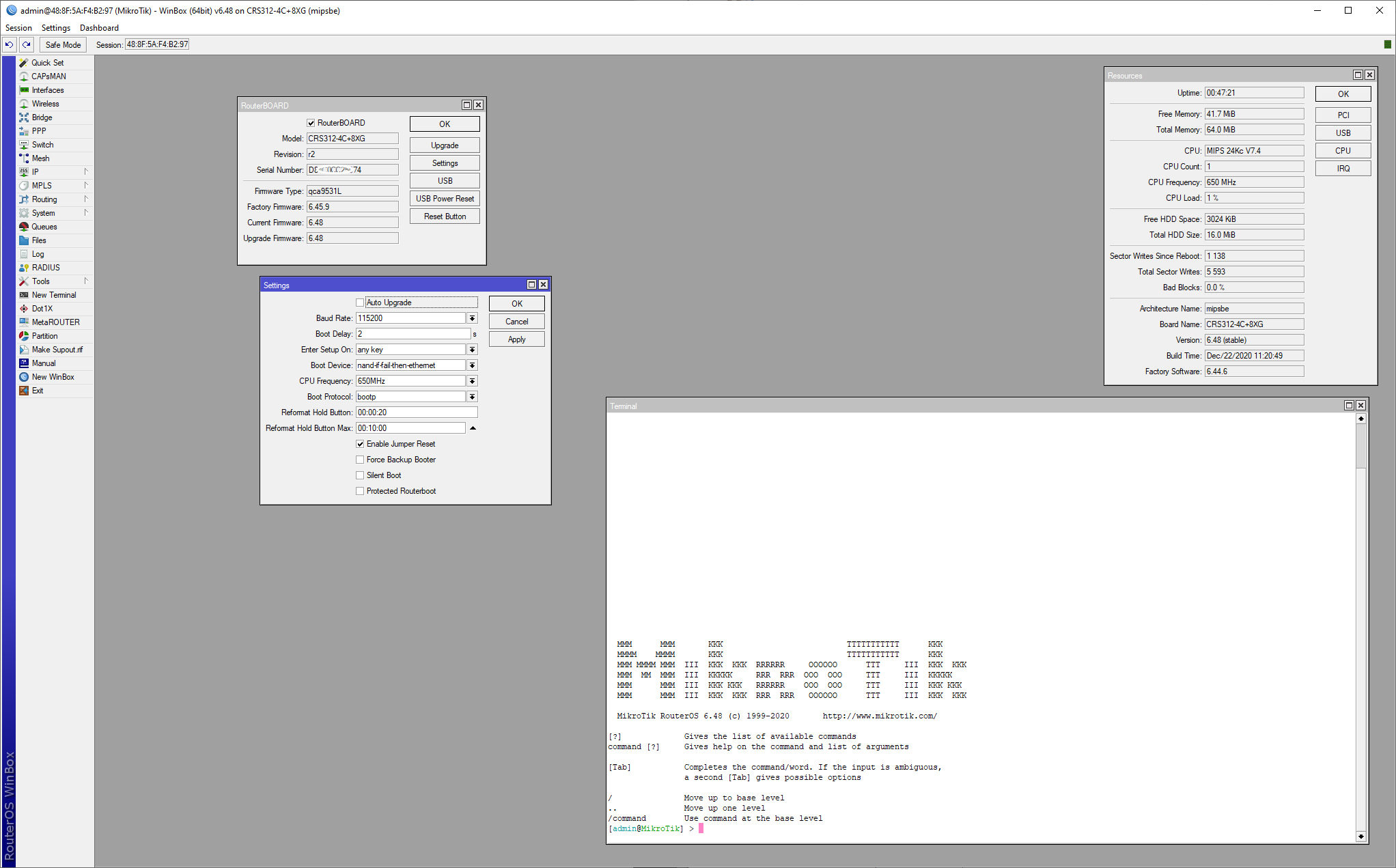The image size is (1396, 868).
Task: Open the Wireless sidebar icon
Action: [x=24, y=104]
